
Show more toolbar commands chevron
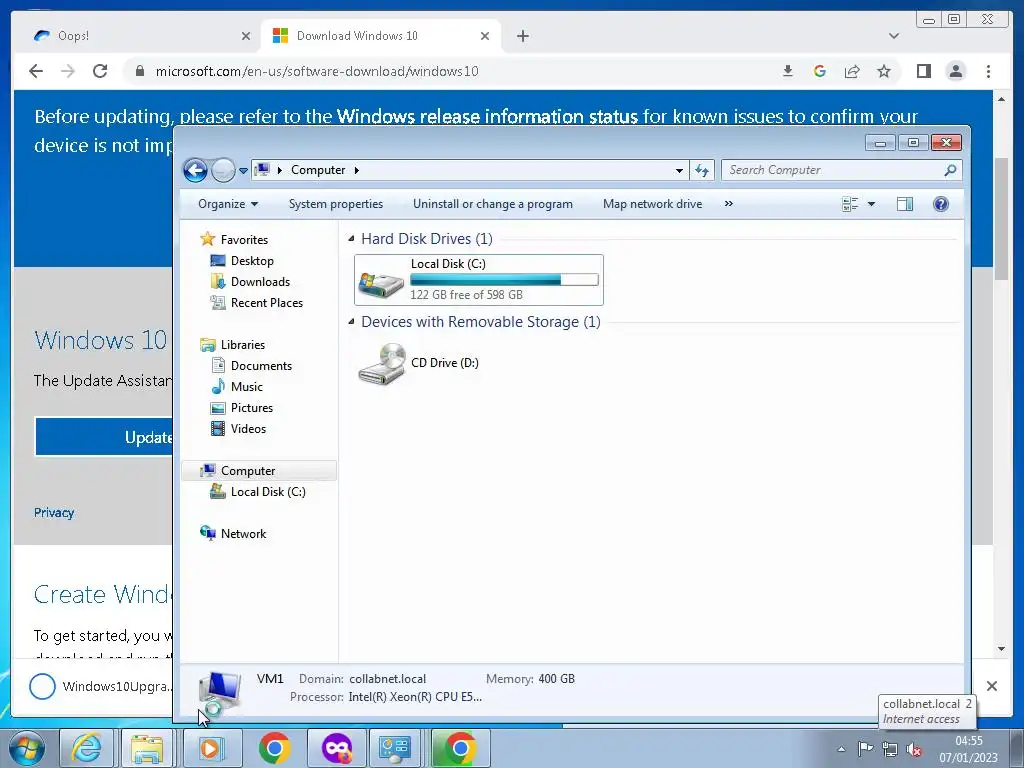coord(729,204)
